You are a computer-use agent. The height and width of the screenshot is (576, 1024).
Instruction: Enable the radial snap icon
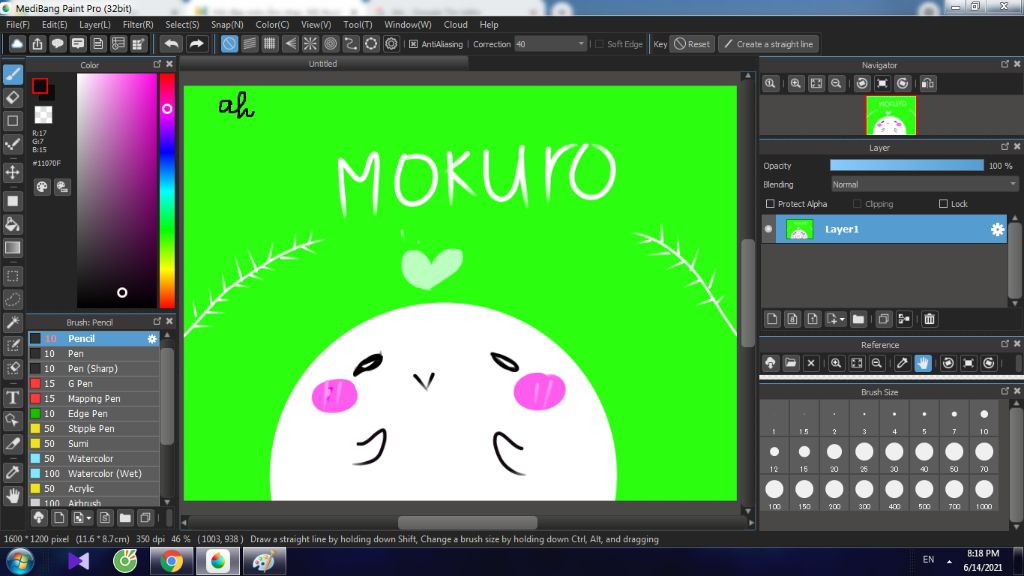point(310,44)
